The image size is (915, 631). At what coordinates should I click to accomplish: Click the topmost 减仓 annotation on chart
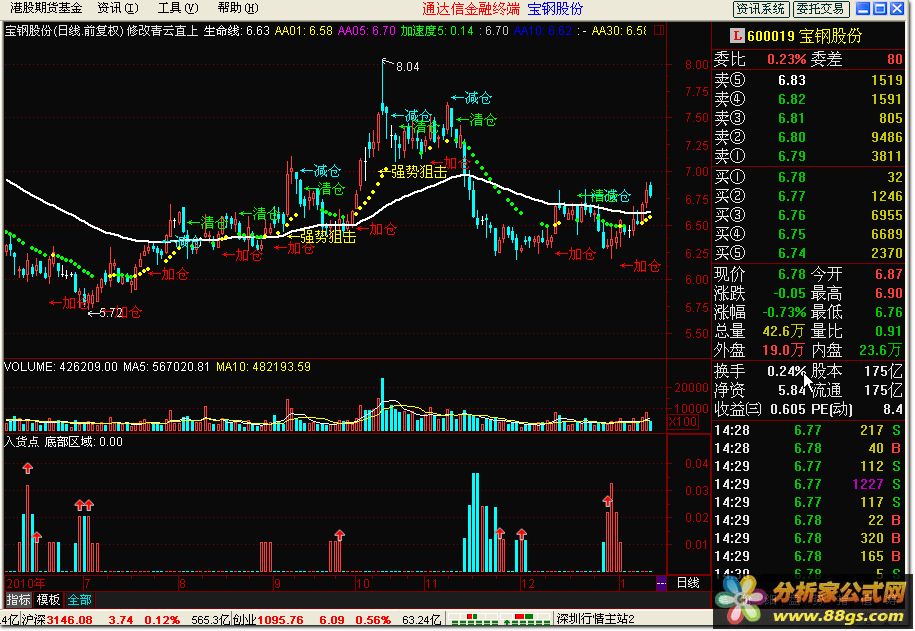(472, 98)
